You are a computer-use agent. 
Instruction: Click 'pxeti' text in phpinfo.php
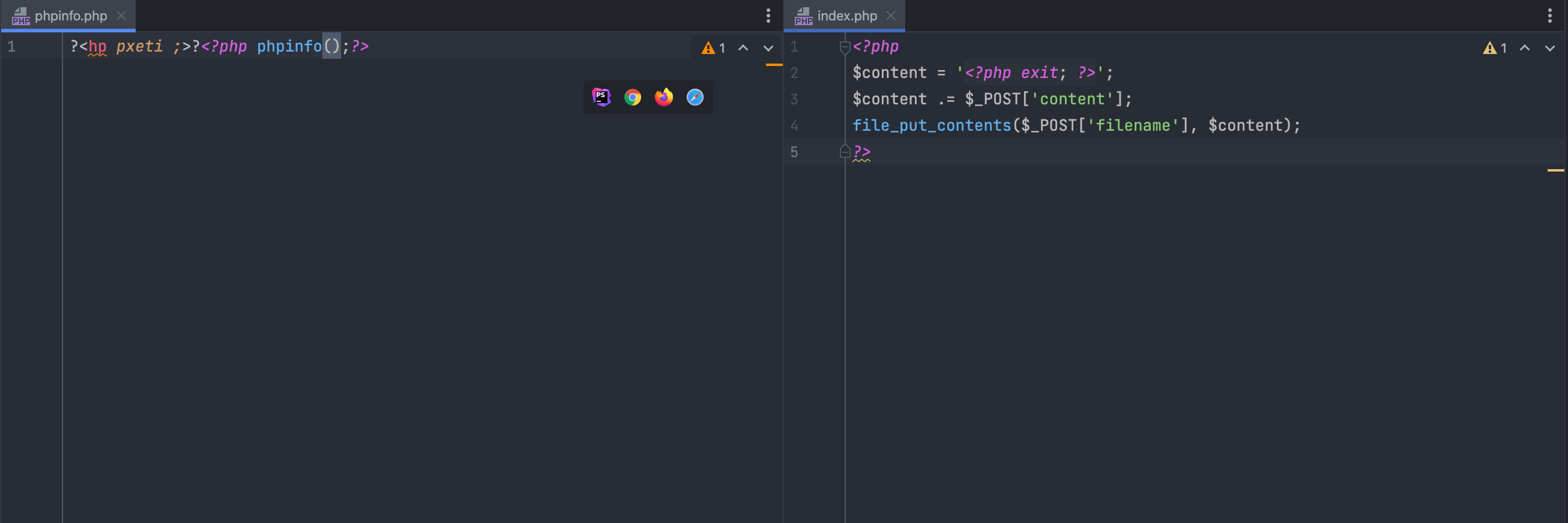click(x=139, y=46)
